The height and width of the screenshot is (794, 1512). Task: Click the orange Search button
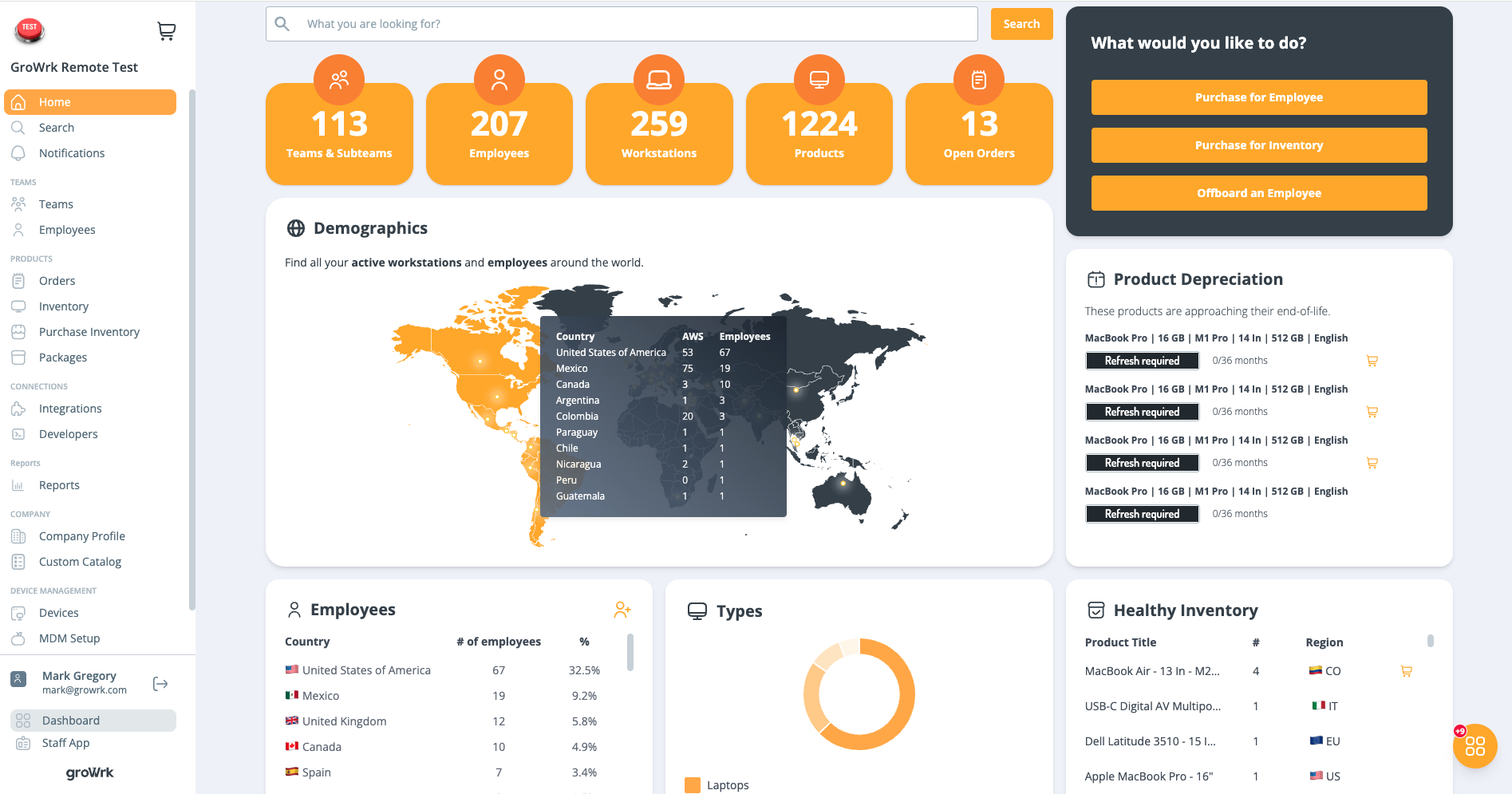click(x=1021, y=24)
